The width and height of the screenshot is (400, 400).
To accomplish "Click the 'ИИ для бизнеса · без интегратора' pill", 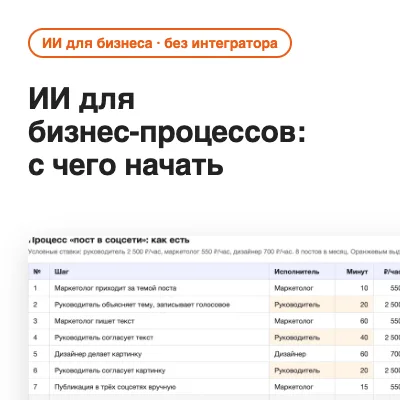I will [x=160, y=43].
